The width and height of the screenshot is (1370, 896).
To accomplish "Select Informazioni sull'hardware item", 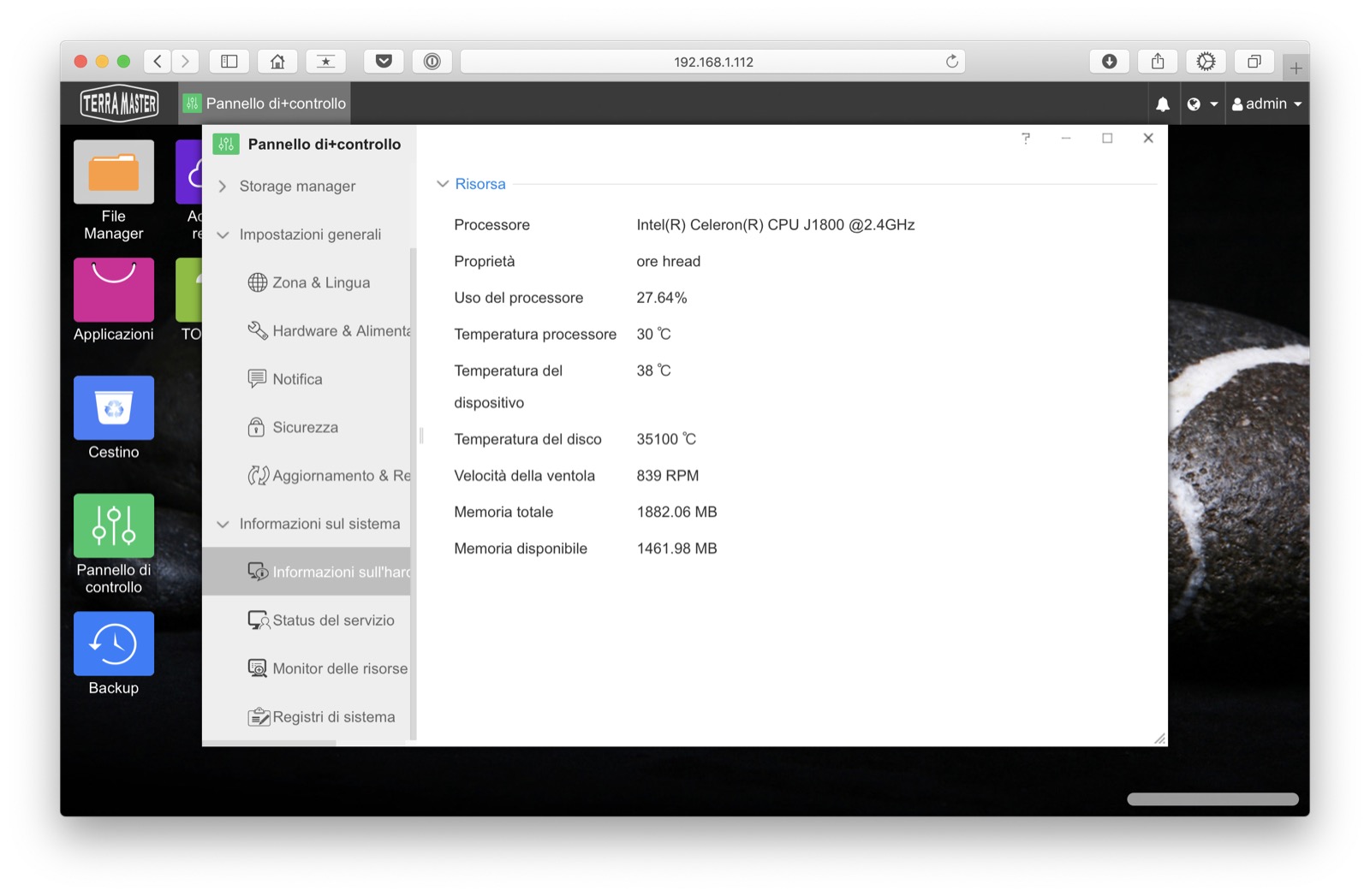I will [307, 572].
